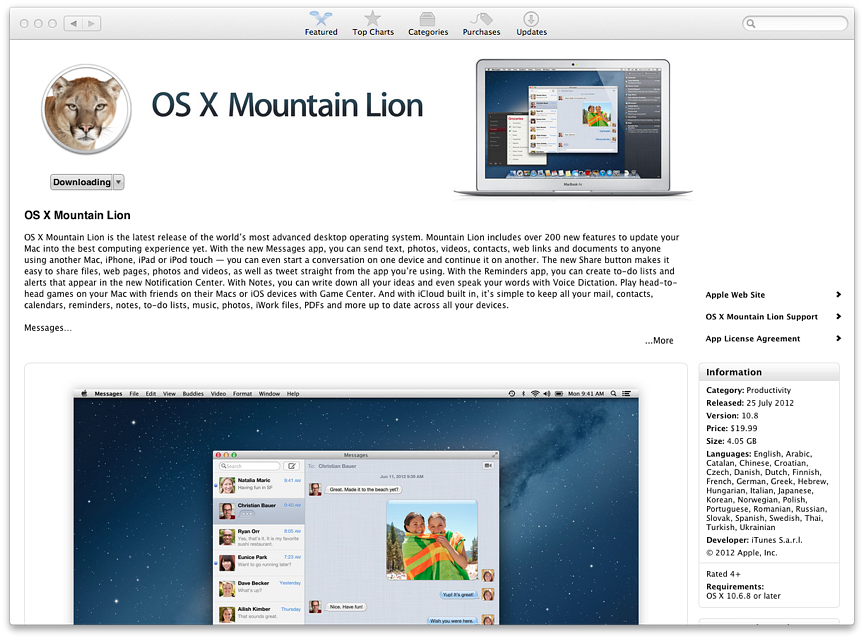864x639 pixels.
Task: Click Buddies menu in screenshot menu bar
Action: click(x=193, y=394)
